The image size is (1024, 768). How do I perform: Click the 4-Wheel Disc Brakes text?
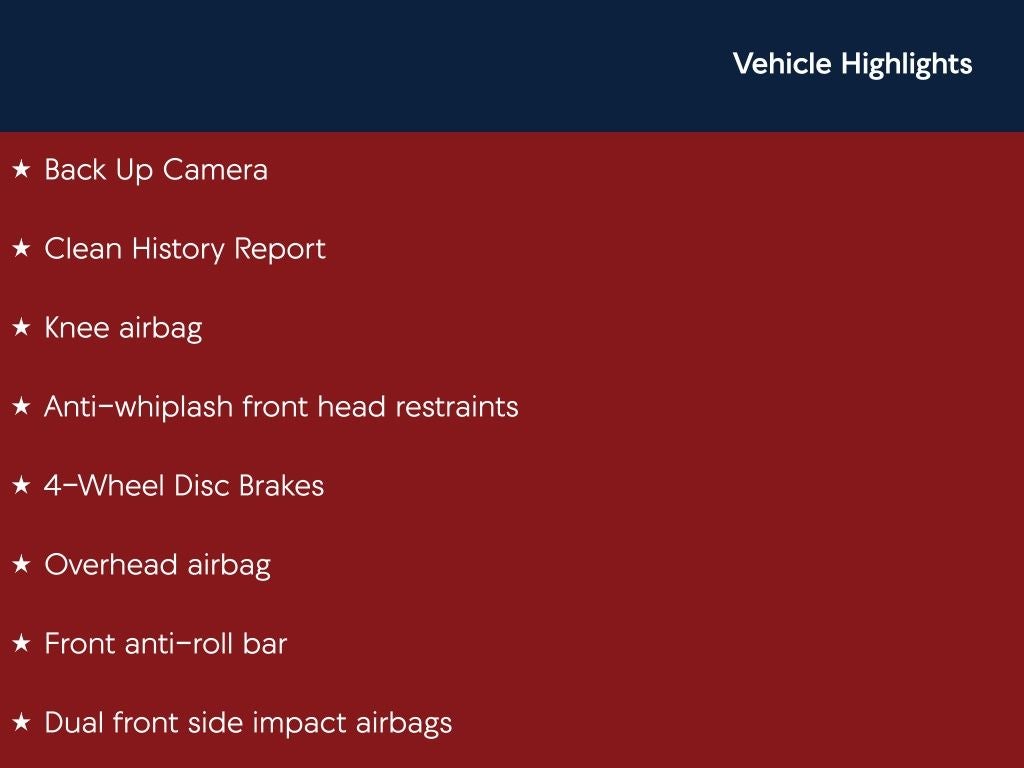click(184, 486)
